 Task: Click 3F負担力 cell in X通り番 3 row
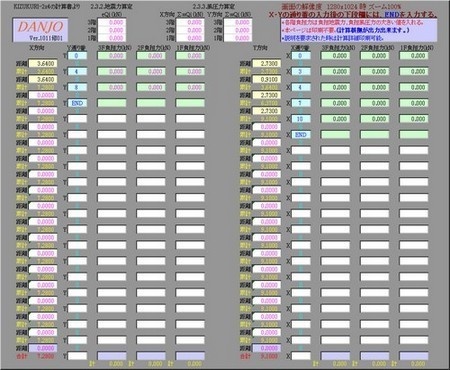tap(335, 71)
